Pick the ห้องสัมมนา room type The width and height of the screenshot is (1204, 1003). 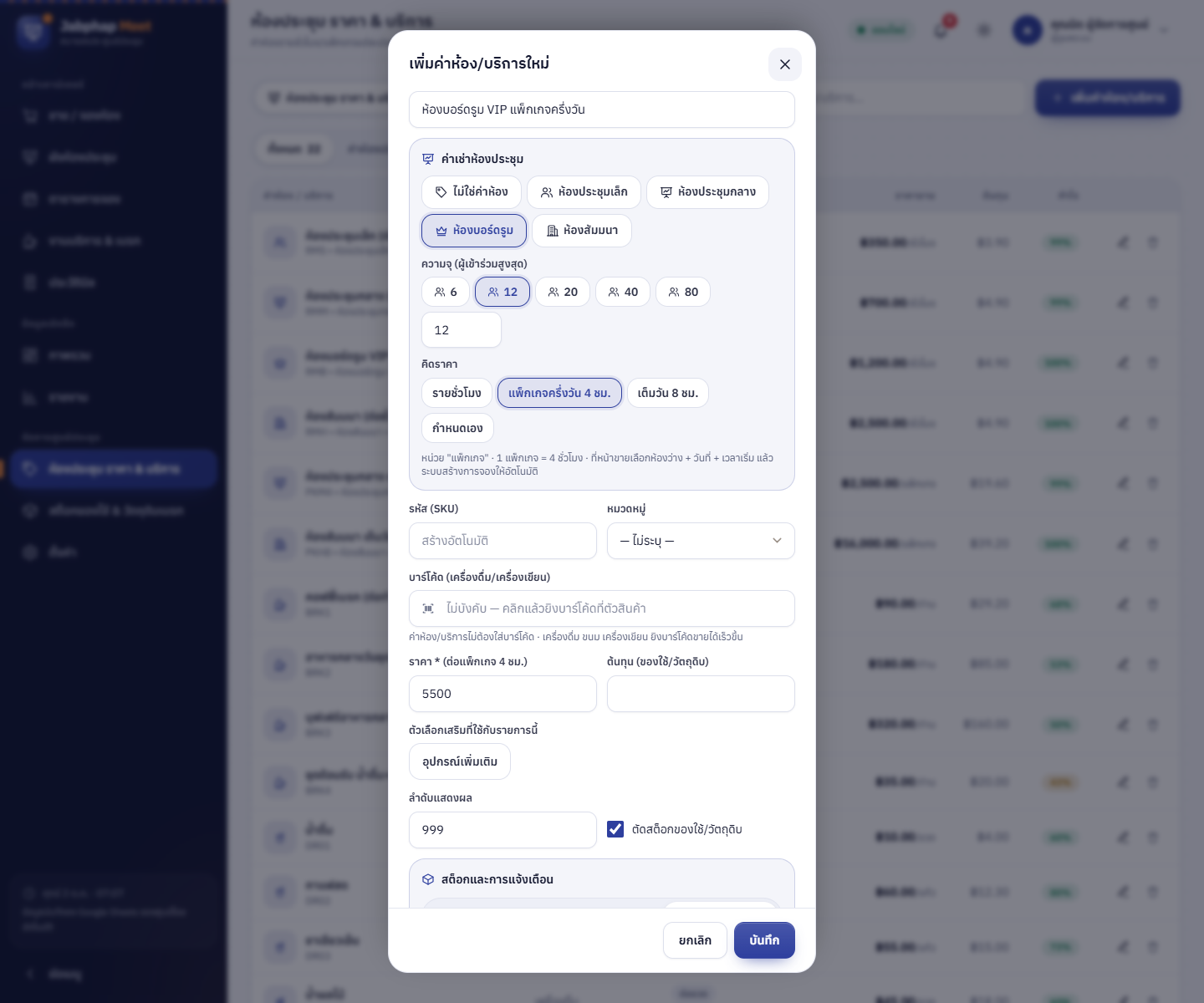point(582,231)
